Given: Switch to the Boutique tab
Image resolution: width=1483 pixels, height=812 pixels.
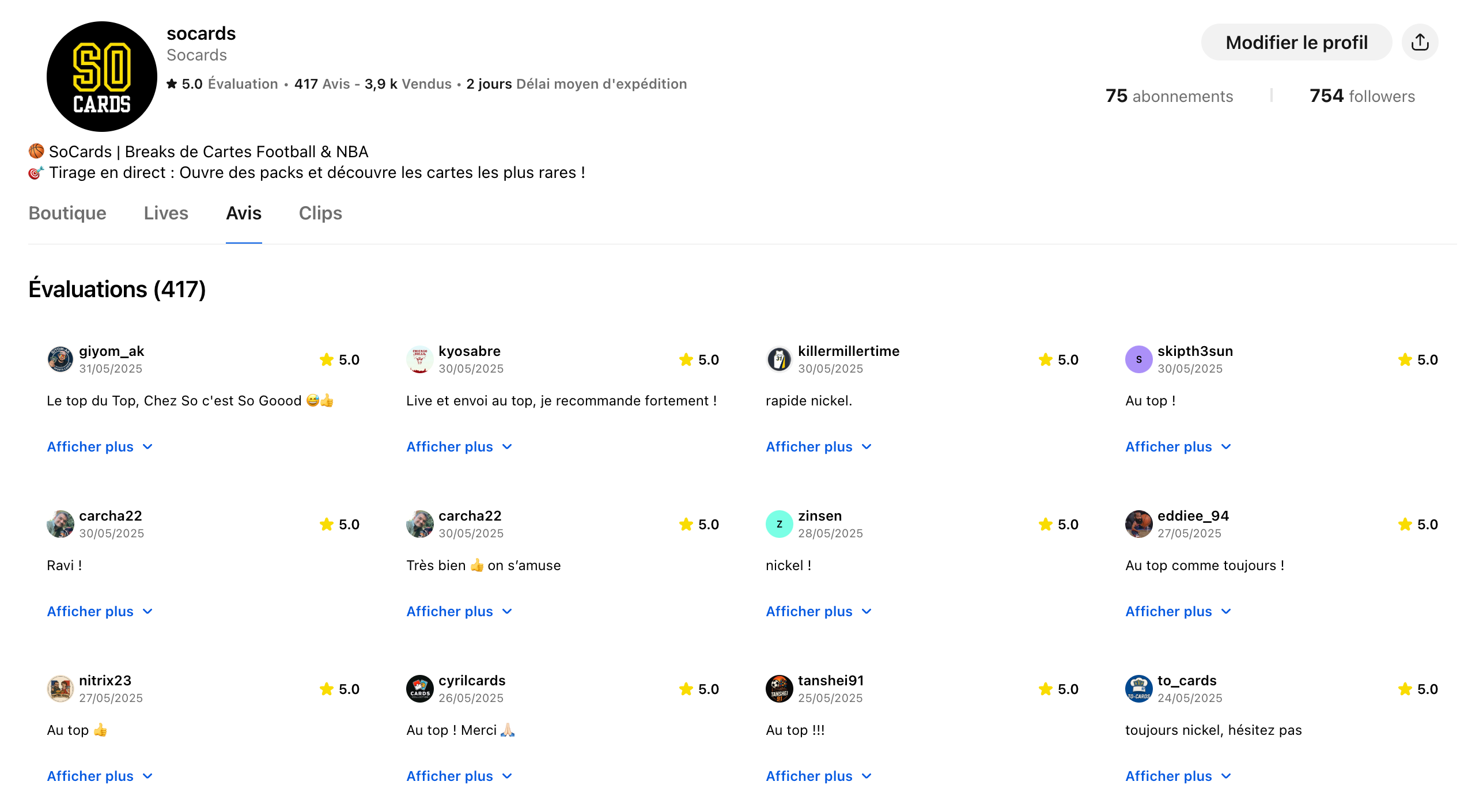Looking at the screenshot, I should tap(67, 213).
